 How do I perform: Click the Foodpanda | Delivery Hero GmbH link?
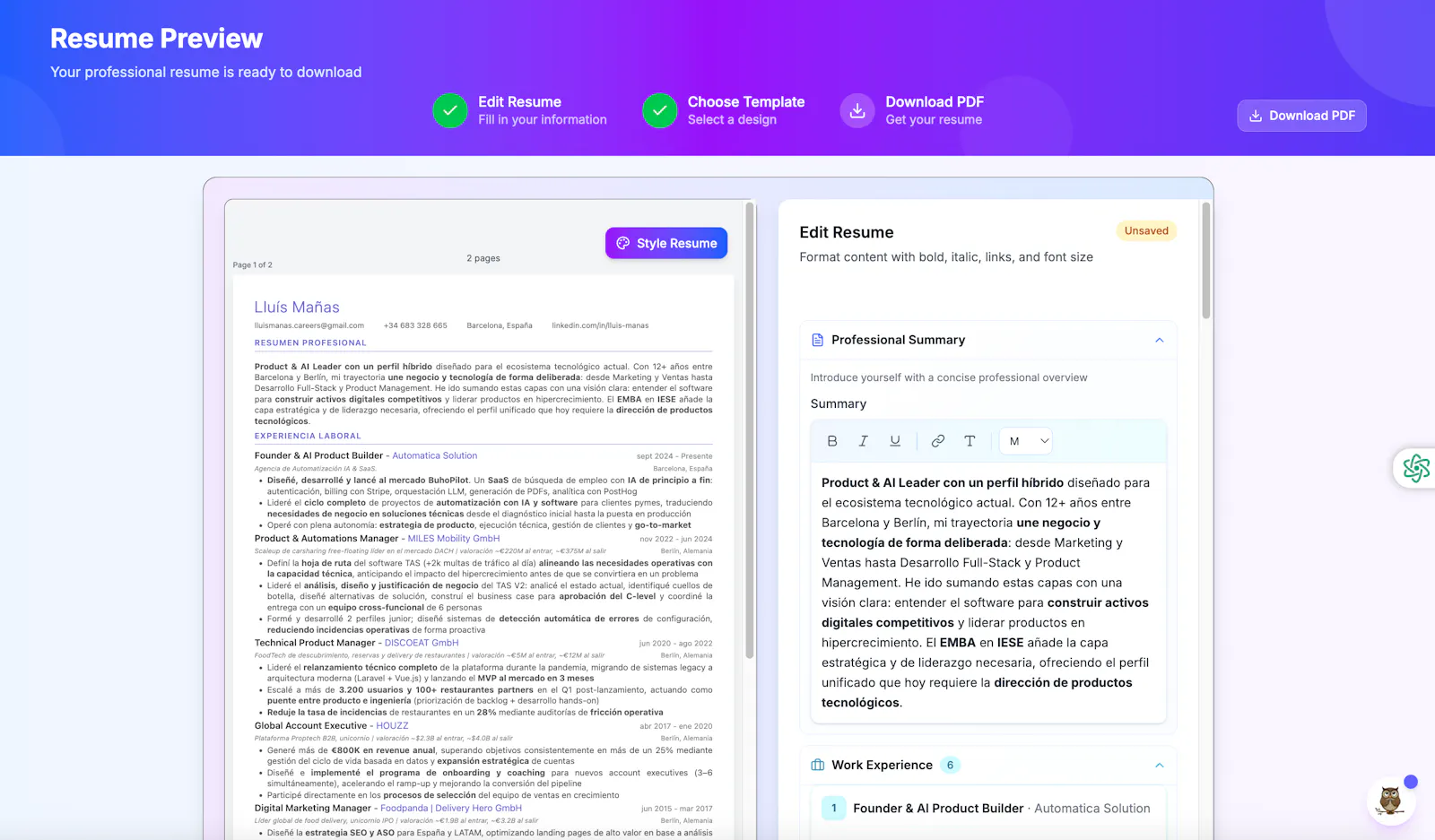pos(451,809)
